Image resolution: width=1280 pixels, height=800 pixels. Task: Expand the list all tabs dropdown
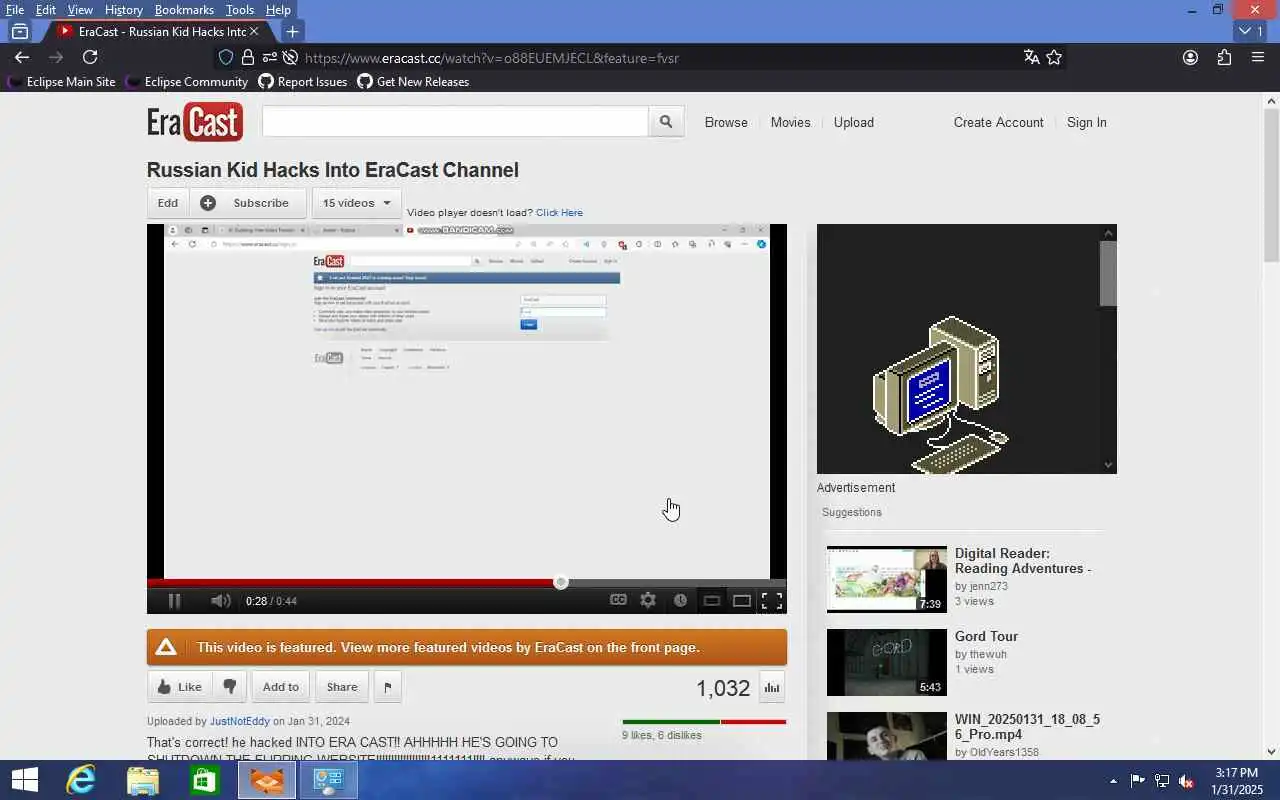coord(1250,31)
